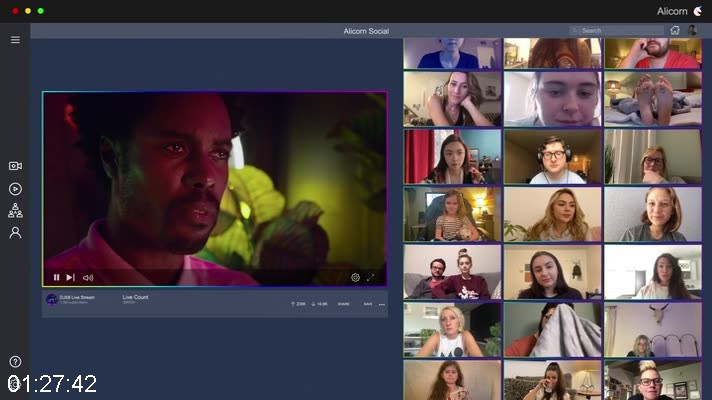Skip to next video
Image resolution: width=712 pixels, height=400 pixels.
(x=70, y=277)
